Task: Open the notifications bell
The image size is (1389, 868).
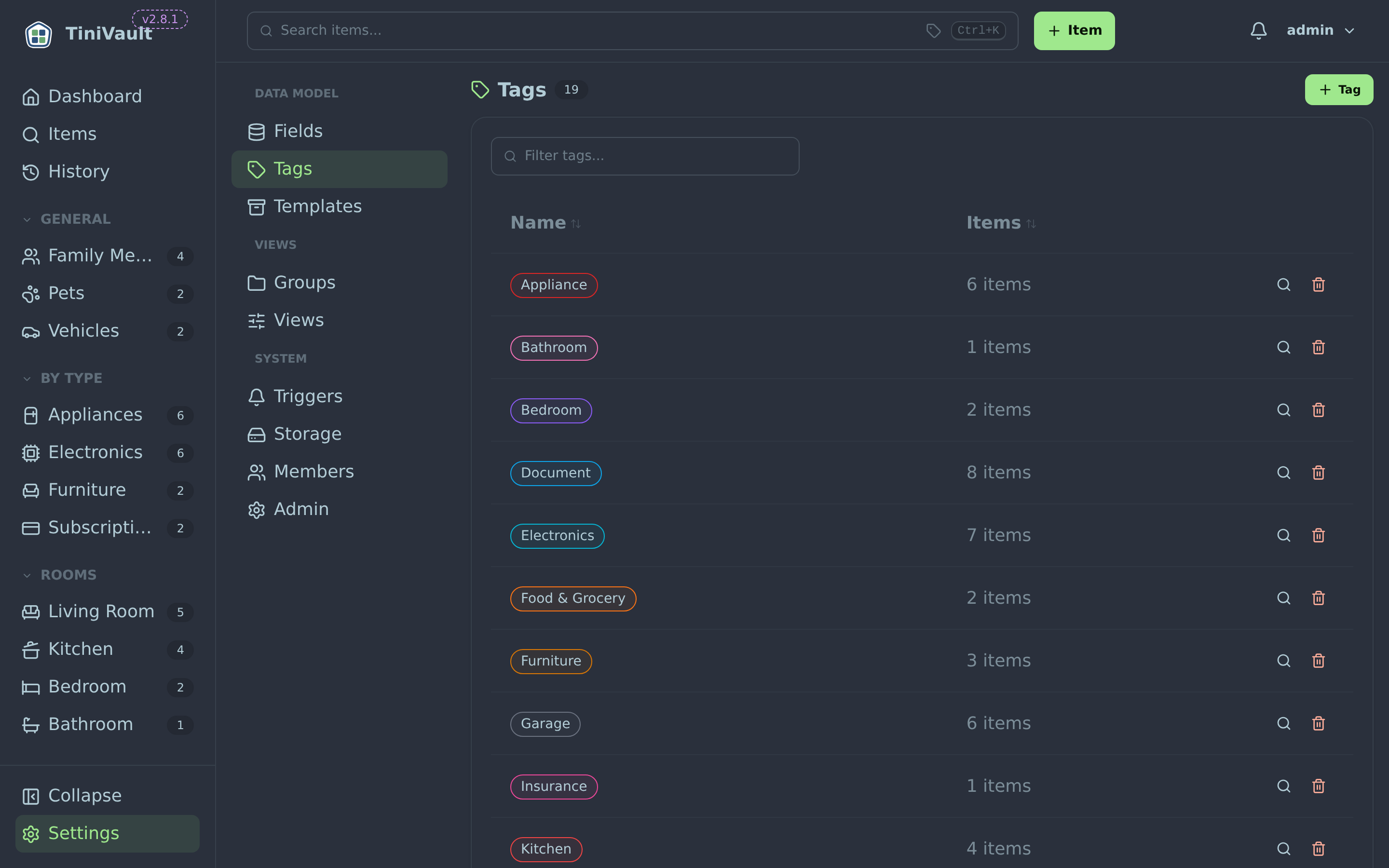Action: point(1258,30)
